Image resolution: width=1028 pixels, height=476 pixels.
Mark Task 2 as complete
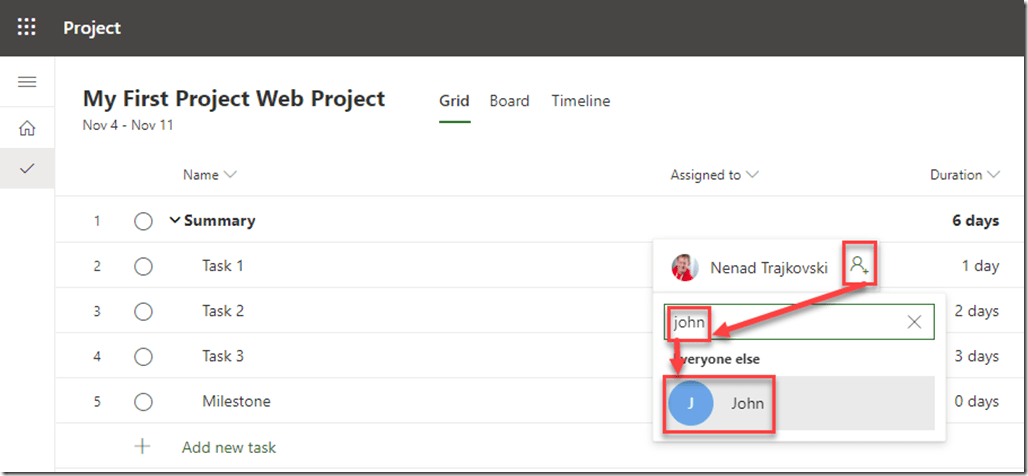pos(143,311)
